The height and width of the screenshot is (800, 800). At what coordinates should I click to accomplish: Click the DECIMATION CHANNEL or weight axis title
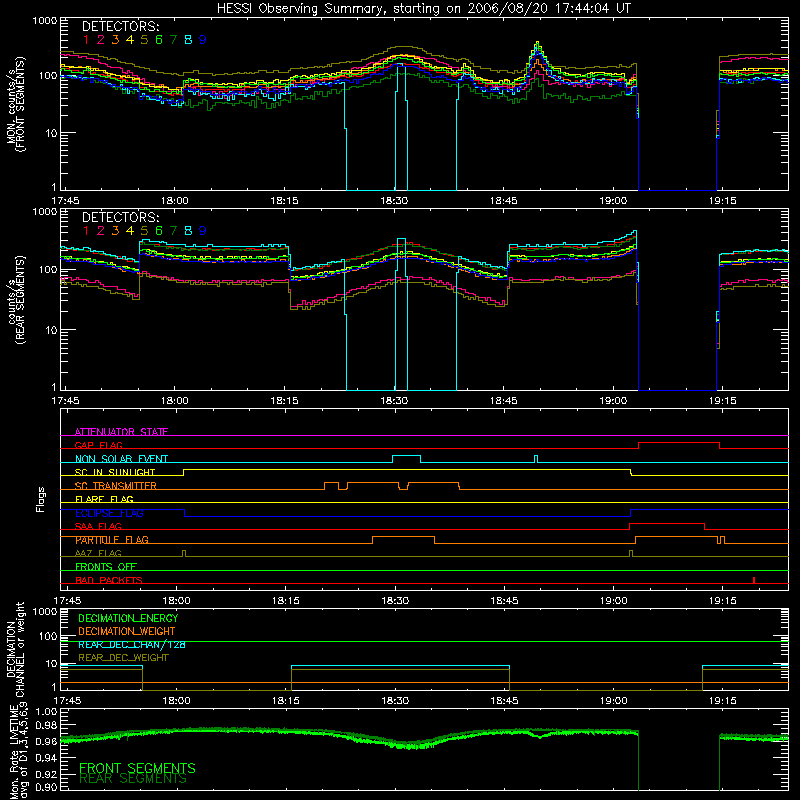pos(15,649)
